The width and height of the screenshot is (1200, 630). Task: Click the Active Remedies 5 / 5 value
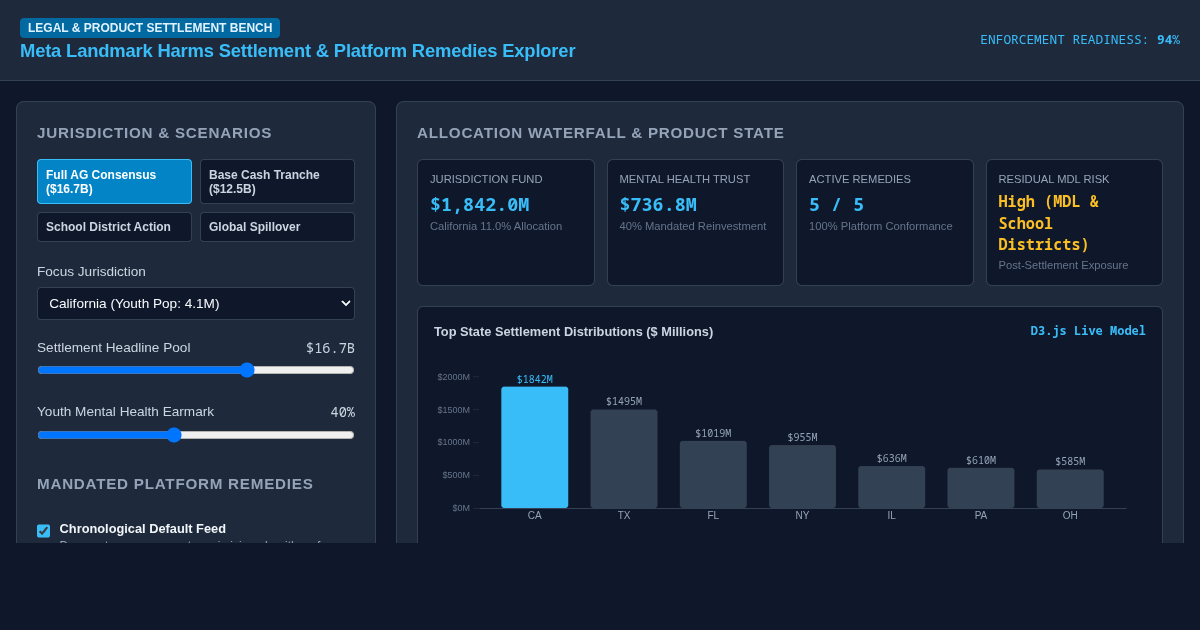(836, 205)
